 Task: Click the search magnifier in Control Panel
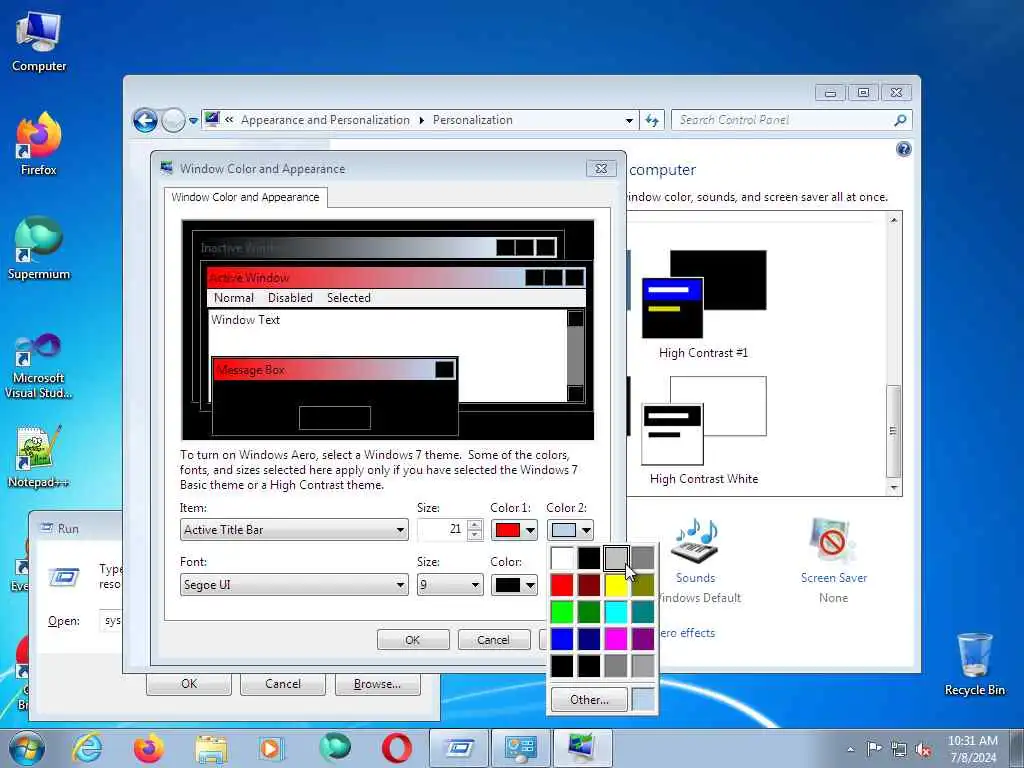pos(900,120)
